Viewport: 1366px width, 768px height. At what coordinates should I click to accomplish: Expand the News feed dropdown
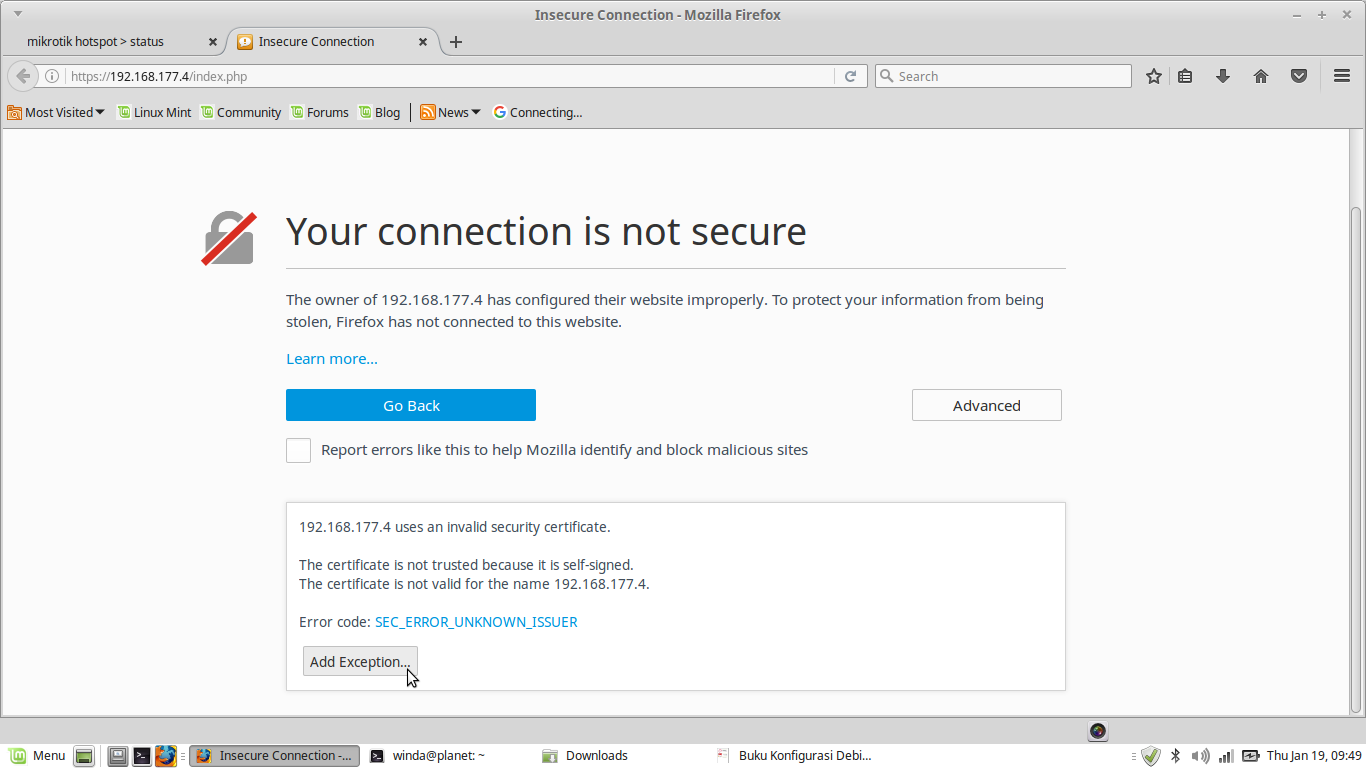click(451, 113)
